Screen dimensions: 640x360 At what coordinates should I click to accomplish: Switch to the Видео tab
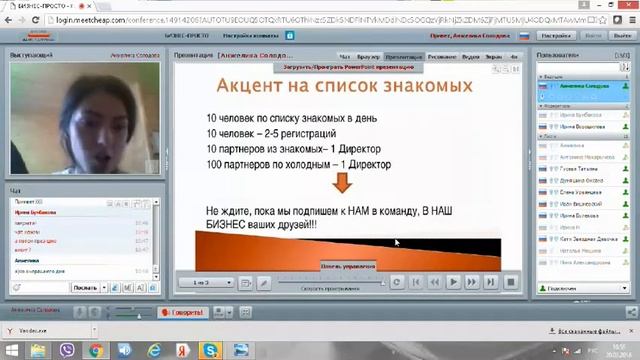click(x=471, y=57)
